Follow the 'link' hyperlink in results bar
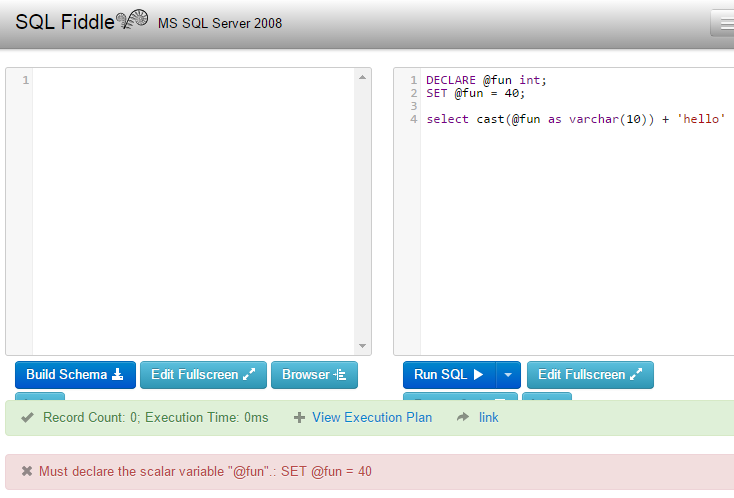This screenshot has width=734, height=498. coord(488,417)
